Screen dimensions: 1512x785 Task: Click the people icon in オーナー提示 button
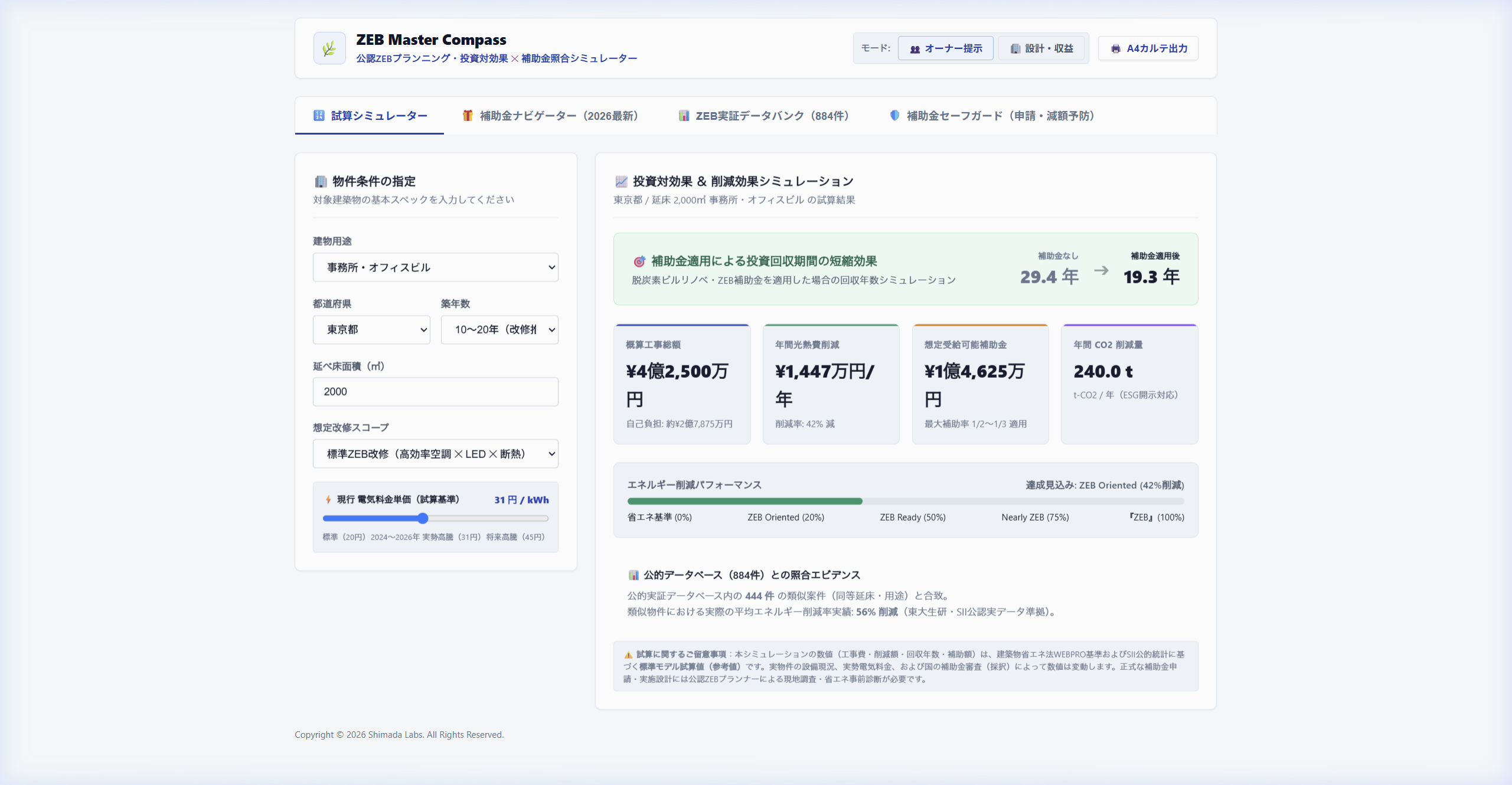coord(915,49)
